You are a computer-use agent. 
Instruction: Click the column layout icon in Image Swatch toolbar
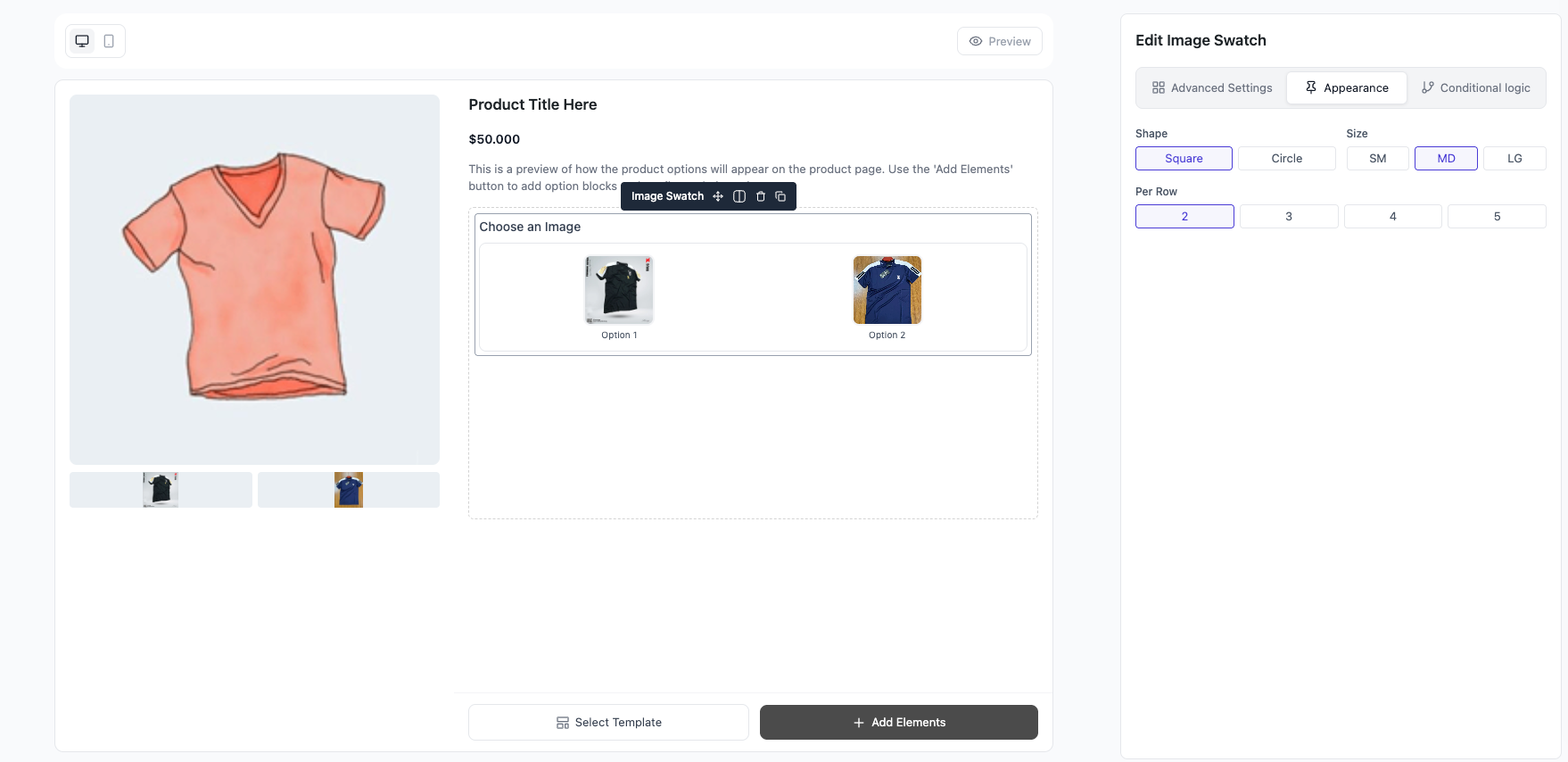[x=739, y=196]
